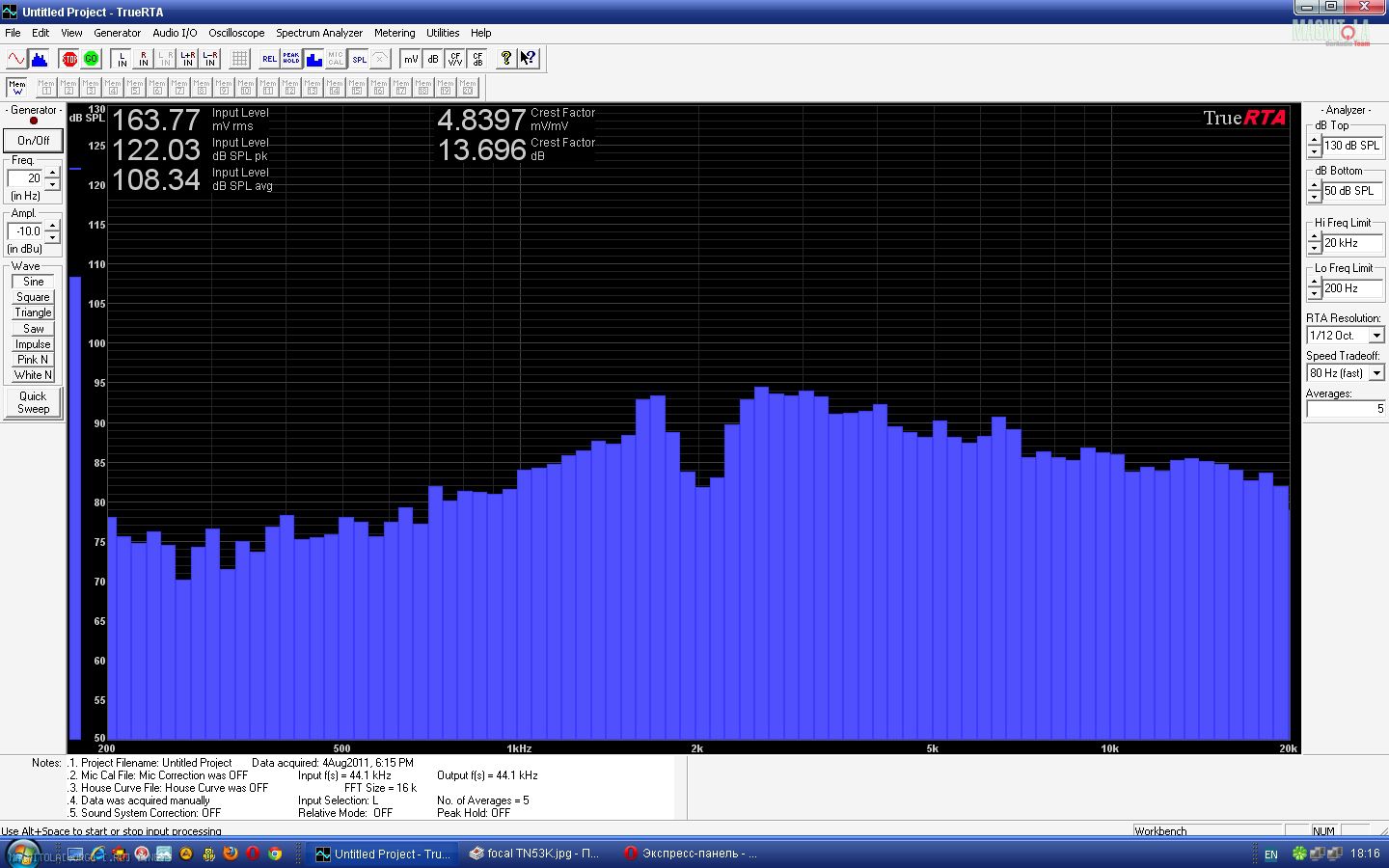Click the L+R IN input icon
This screenshot has height=868, width=1389.
coord(188,59)
